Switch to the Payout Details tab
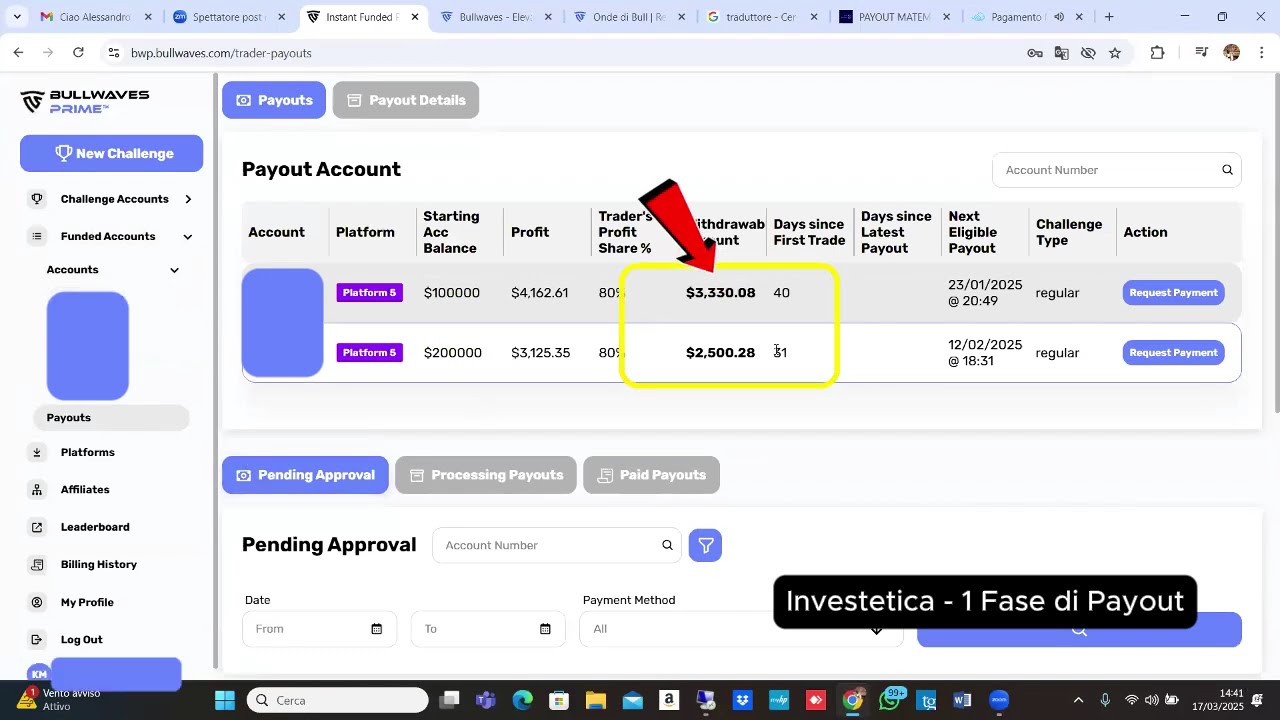 click(405, 100)
